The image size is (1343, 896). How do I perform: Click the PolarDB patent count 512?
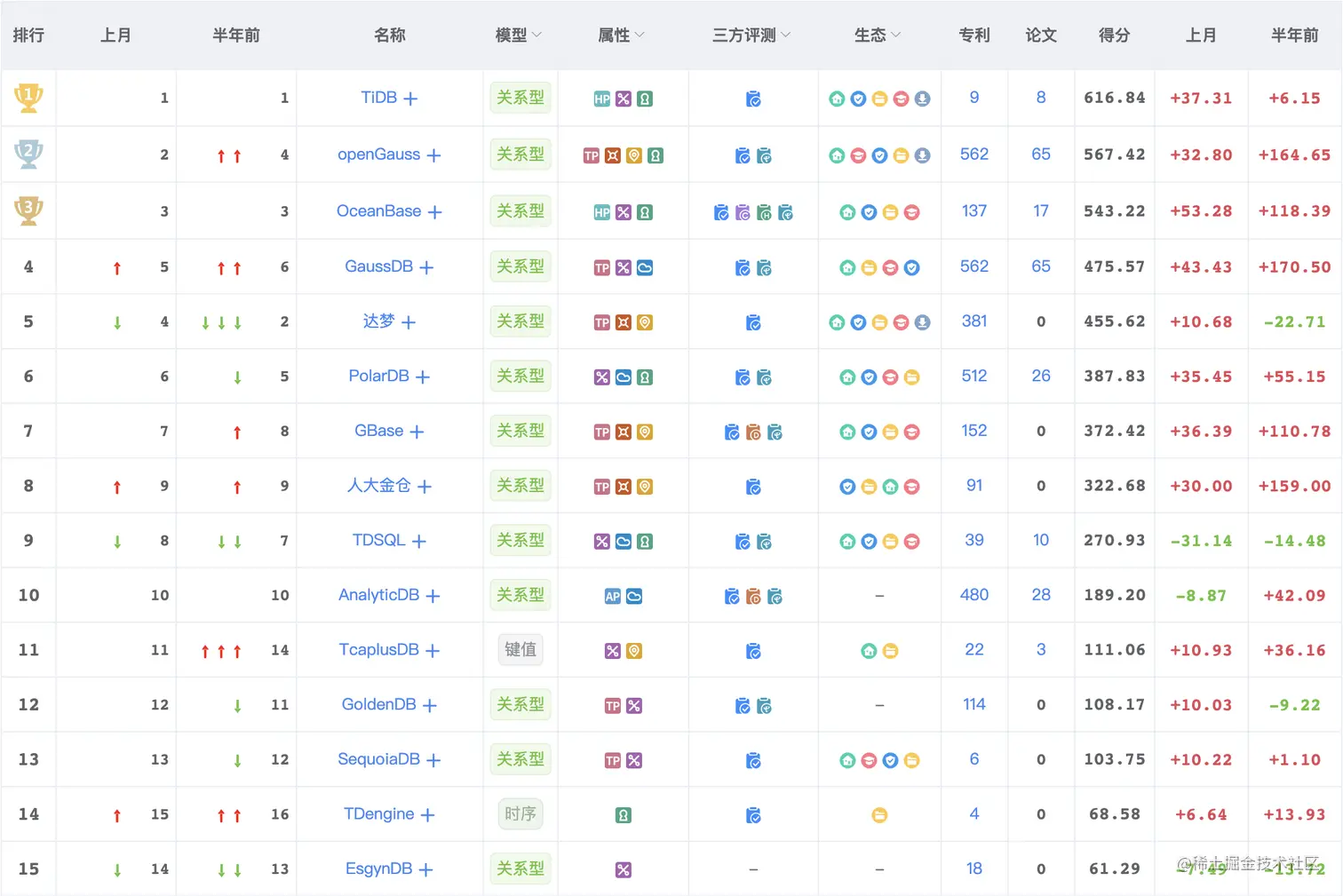point(974,377)
